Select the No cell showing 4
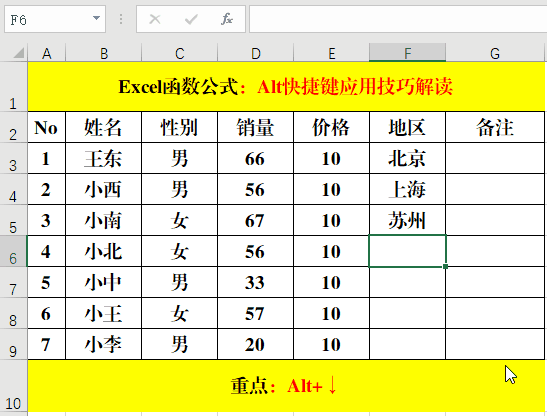This screenshot has width=547, height=416. [x=46, y=251]
